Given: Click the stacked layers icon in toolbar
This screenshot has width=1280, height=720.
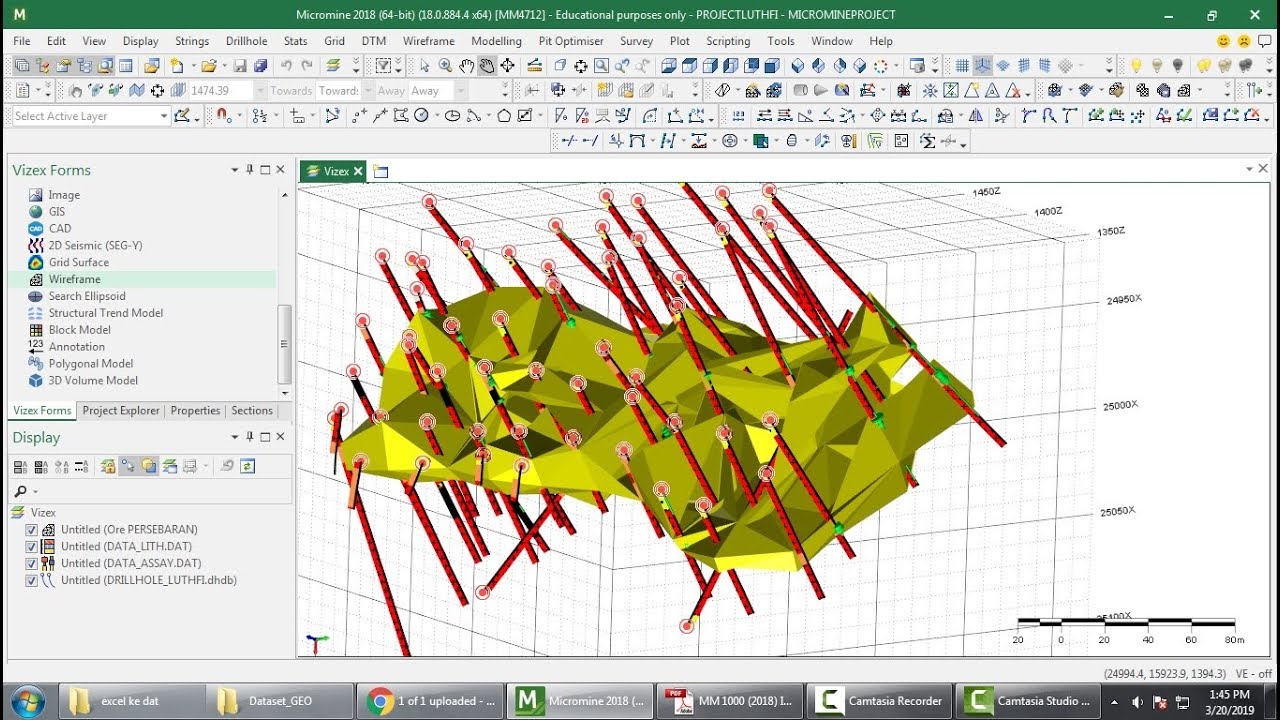Looking at the screenshot, I should 332,65.
